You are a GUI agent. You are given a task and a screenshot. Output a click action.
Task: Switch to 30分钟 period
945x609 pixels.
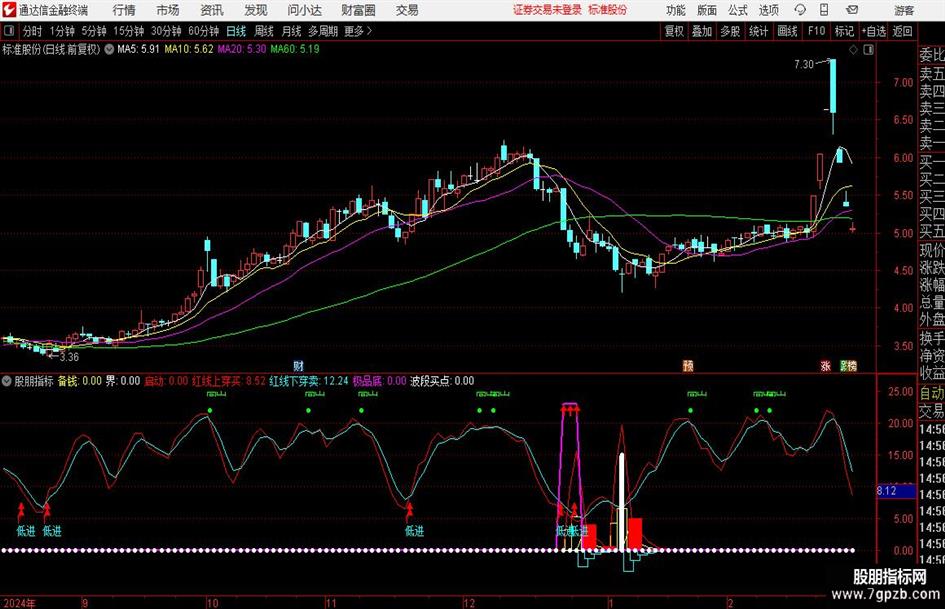(x=166, y=31)
